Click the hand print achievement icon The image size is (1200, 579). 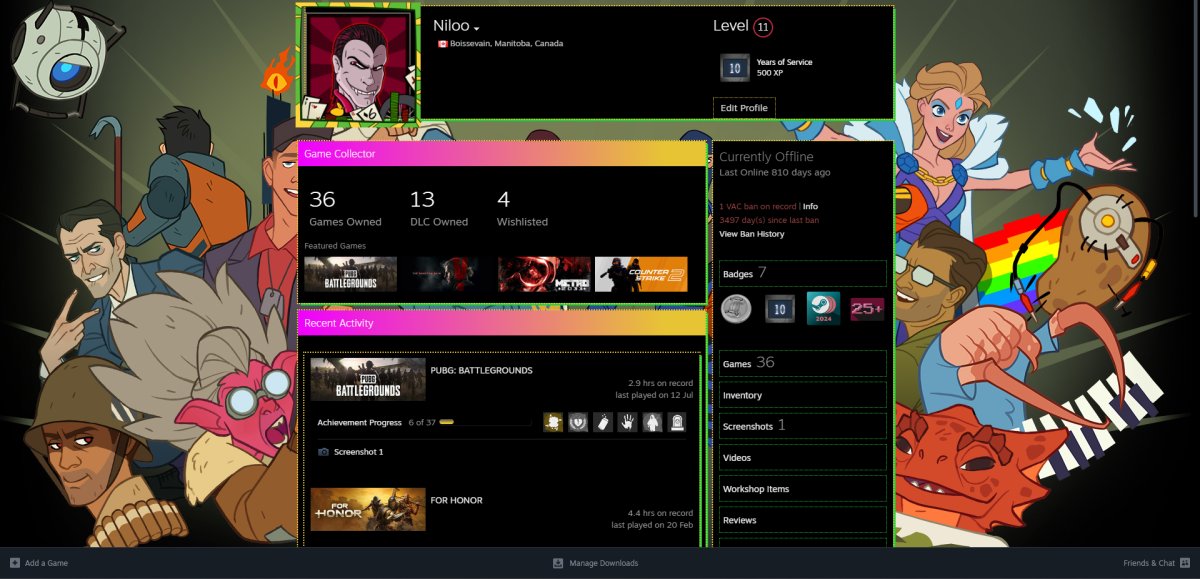click(627, 423)
